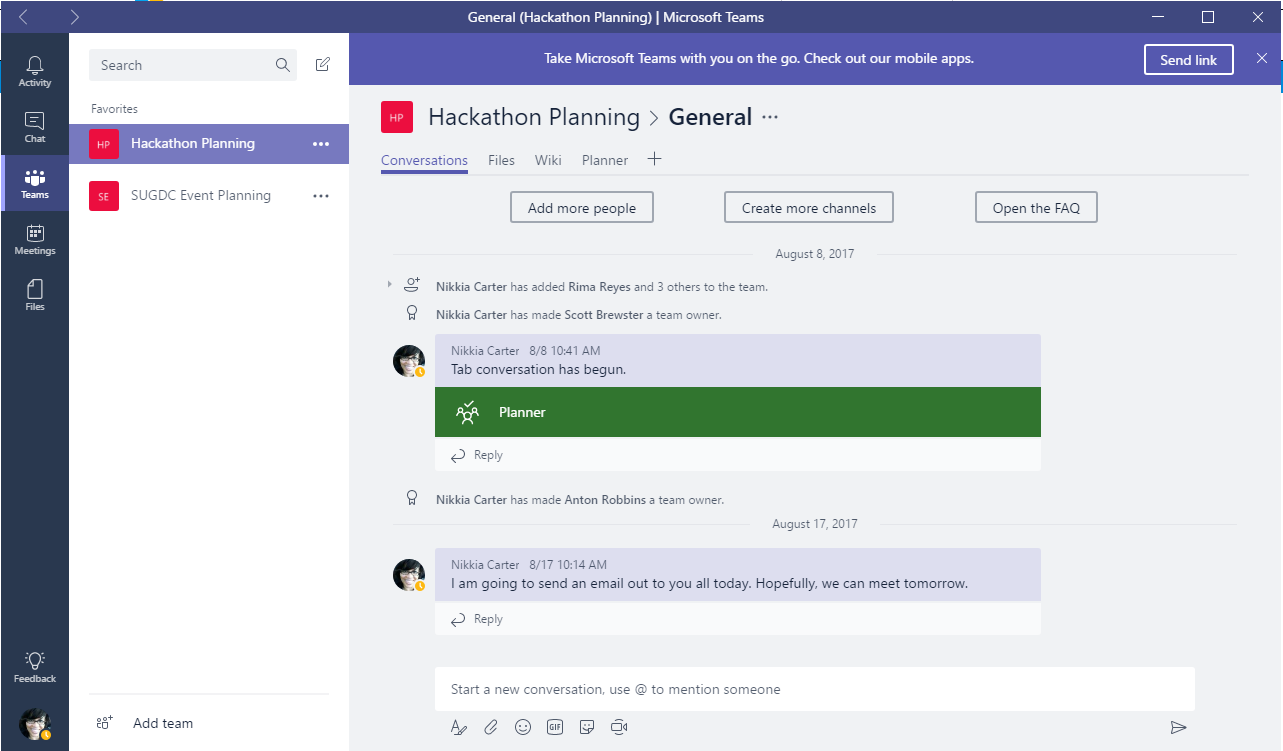
Task: Start a new chat with the compose icon
Action: [x=322, y=65]
